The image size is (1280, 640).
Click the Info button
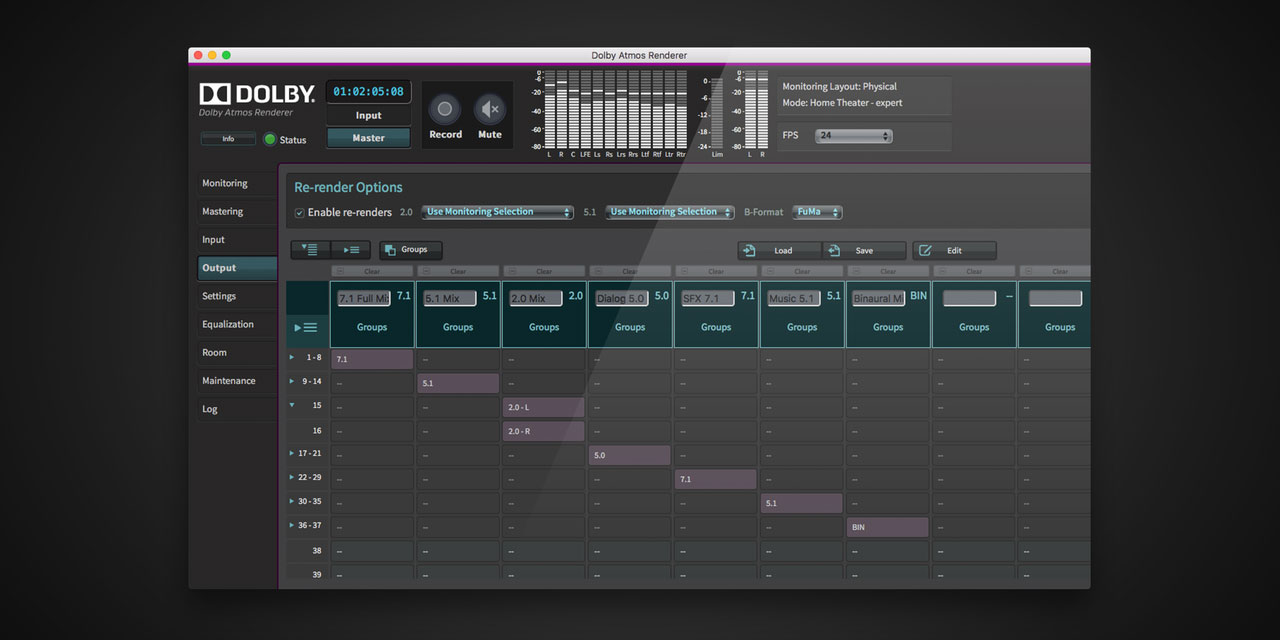pos(228,139)
